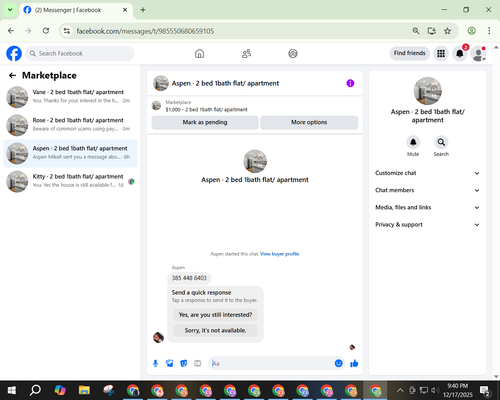Open the Windows Start menu
The image size is (500, 400).
click(12, 390)
